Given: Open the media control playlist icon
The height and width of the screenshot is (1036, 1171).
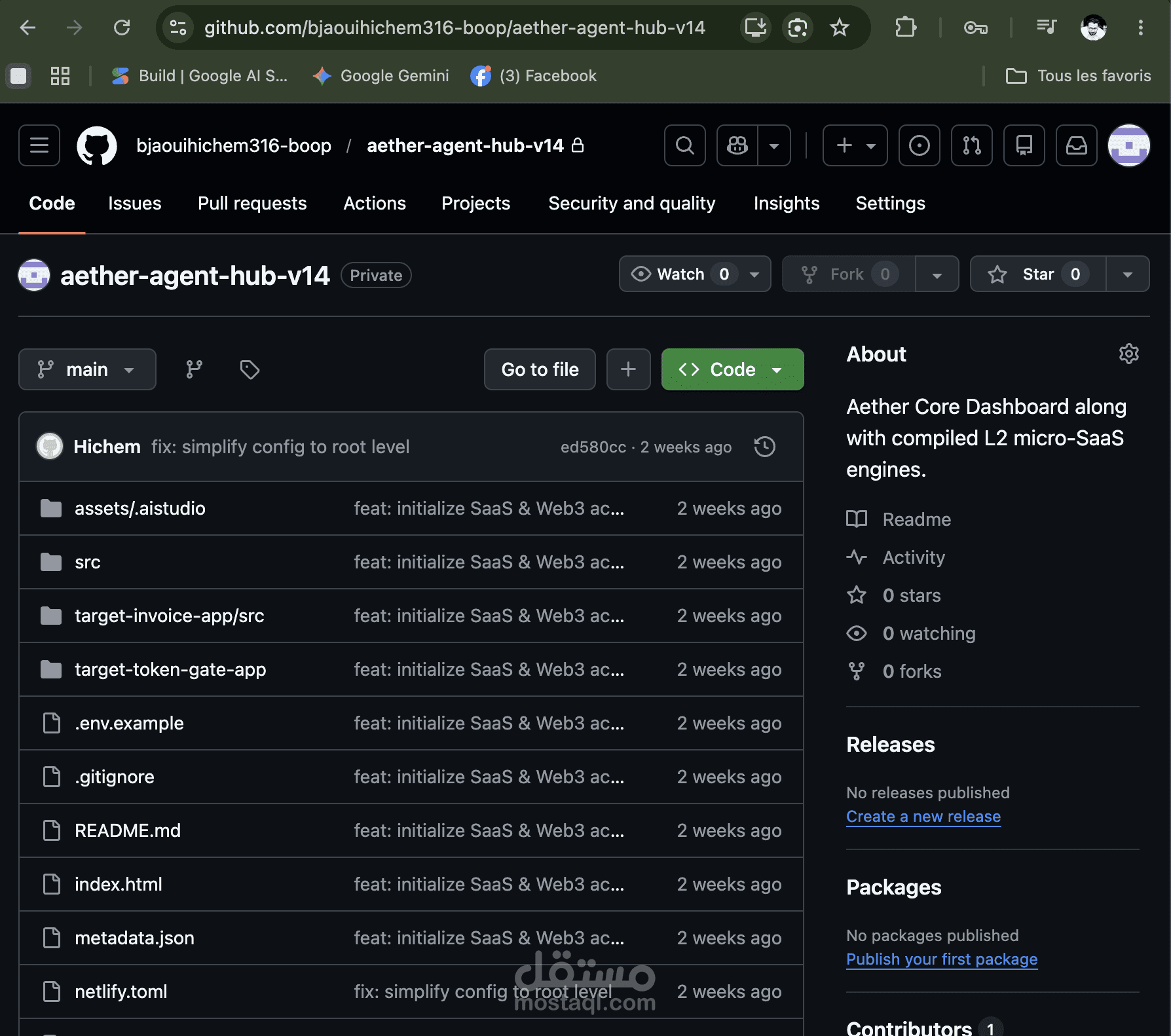Looking at the screenshot, I should click(x=1047, y=28).
